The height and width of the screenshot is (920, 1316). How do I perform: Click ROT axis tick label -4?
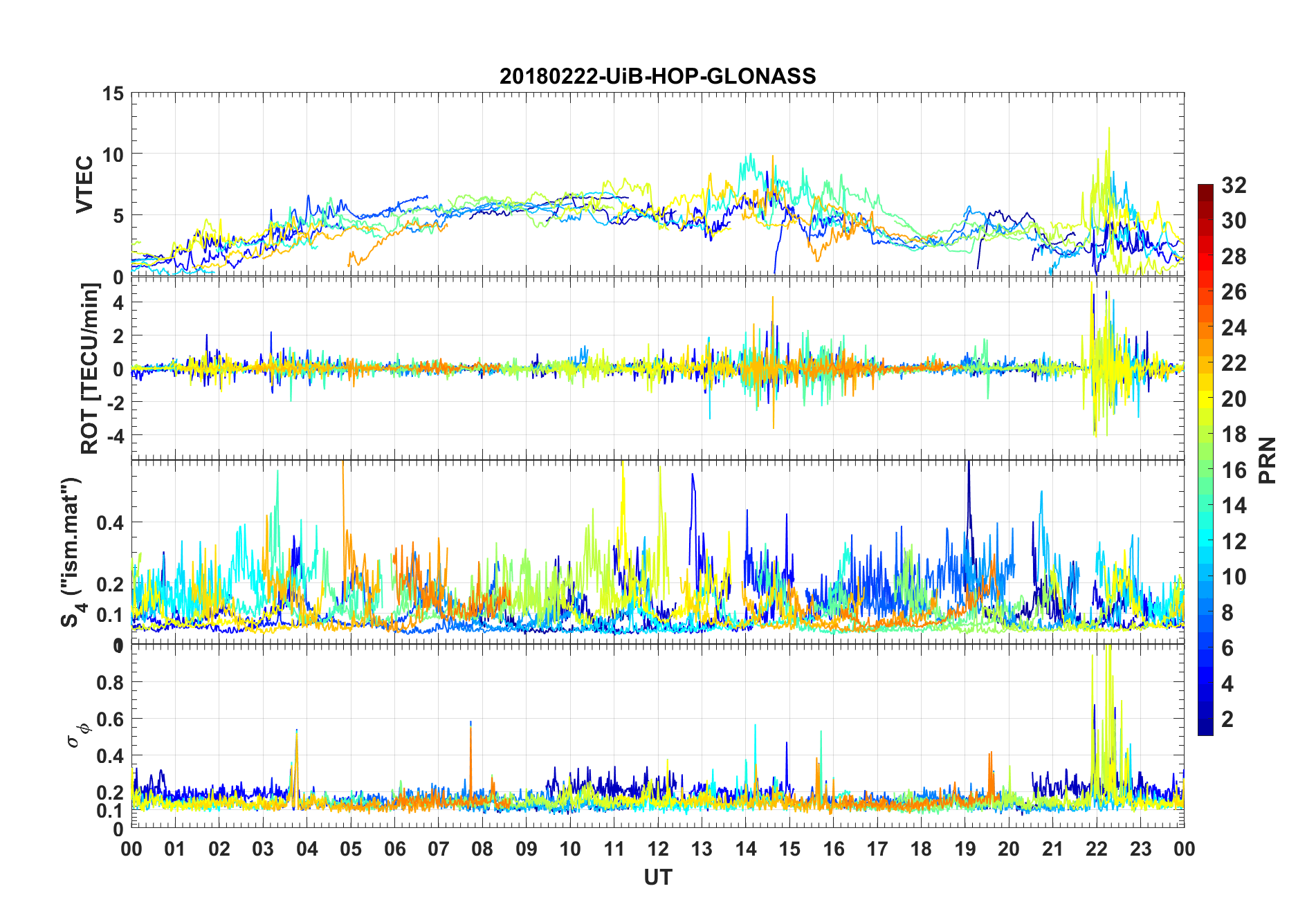click(115, 436)
